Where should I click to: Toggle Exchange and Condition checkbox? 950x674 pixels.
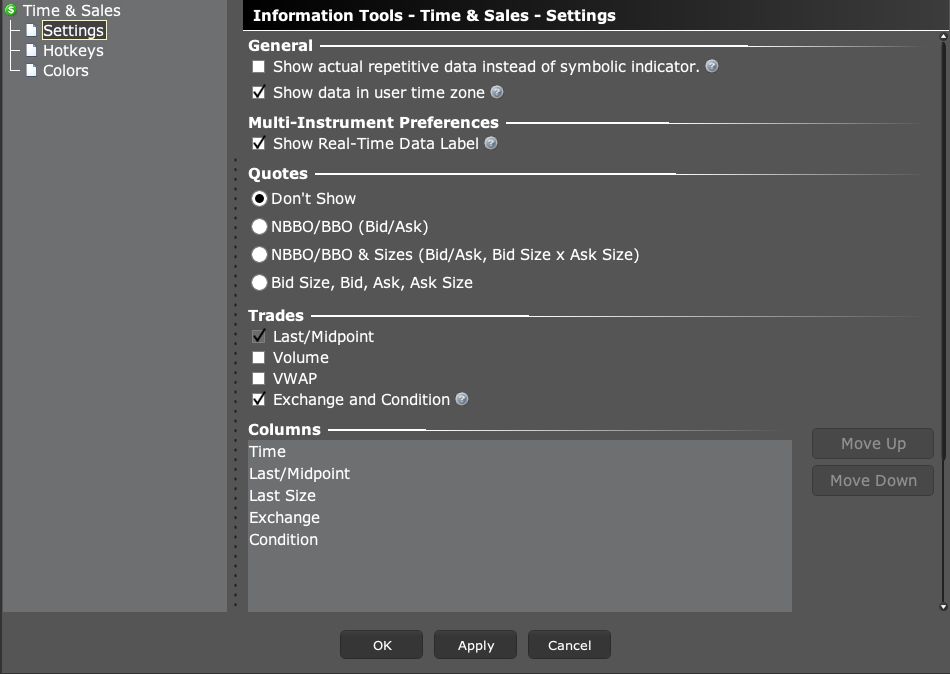259,399
